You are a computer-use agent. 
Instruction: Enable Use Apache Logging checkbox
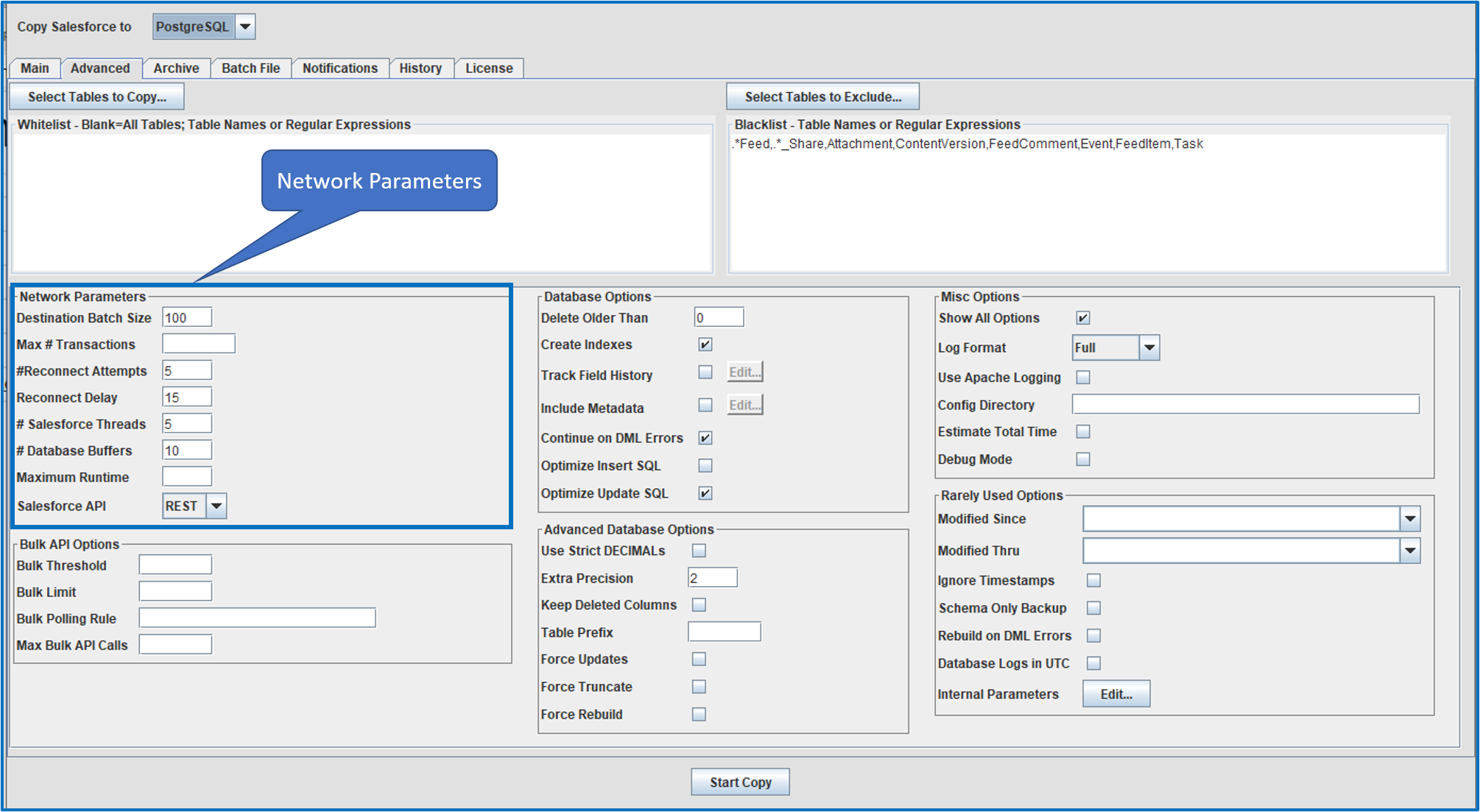tap(1083, 378)
